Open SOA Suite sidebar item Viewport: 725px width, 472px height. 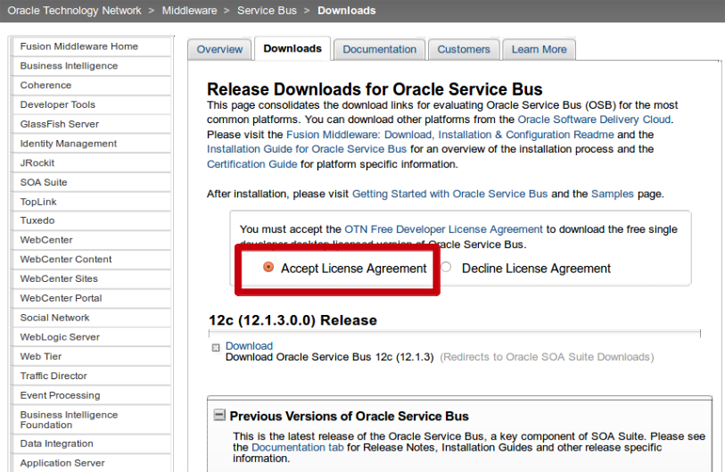pos(44,182)
